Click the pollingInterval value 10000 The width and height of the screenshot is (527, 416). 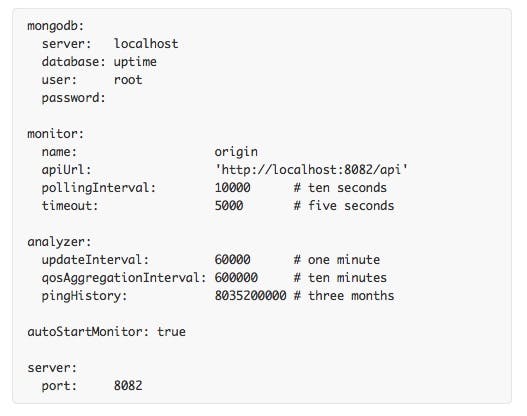tap(233, 188)
